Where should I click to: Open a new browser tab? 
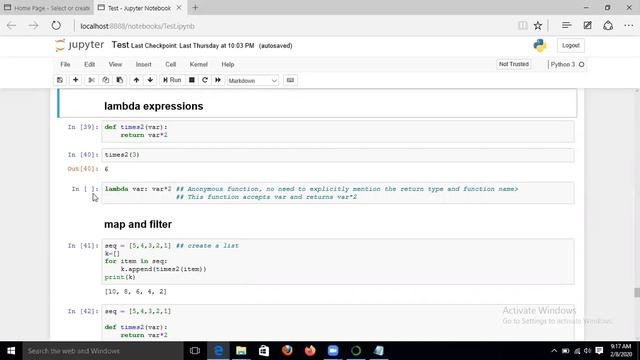tap(195, 7)
